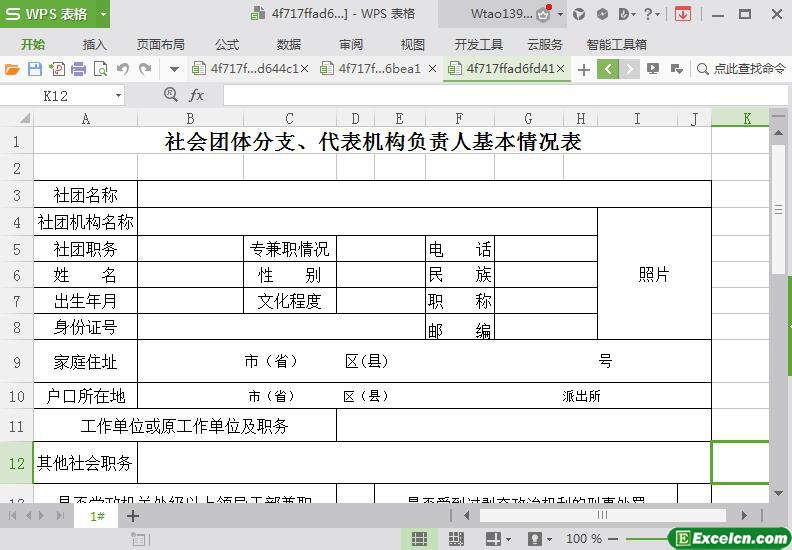Export to PDF from quick toolbar

[57, 69]
